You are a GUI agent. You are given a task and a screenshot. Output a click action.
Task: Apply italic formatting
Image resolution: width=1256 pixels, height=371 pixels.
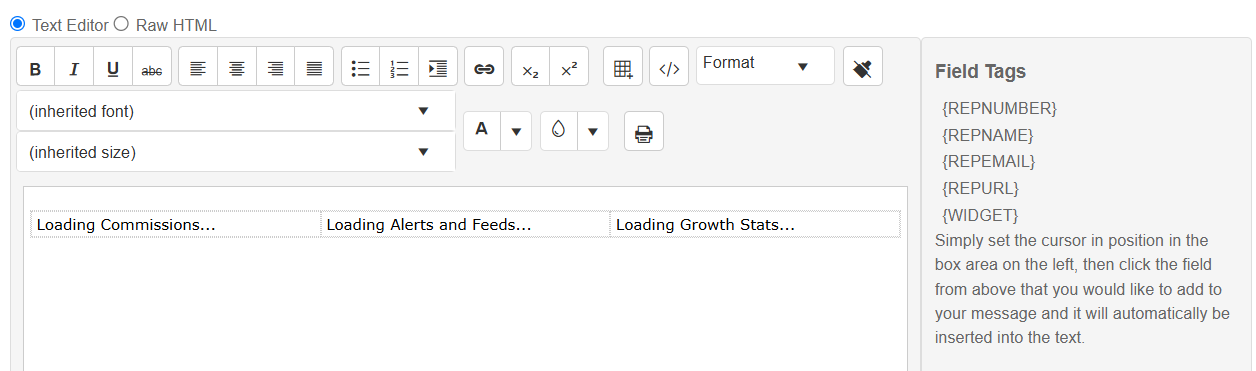[74, 69]
